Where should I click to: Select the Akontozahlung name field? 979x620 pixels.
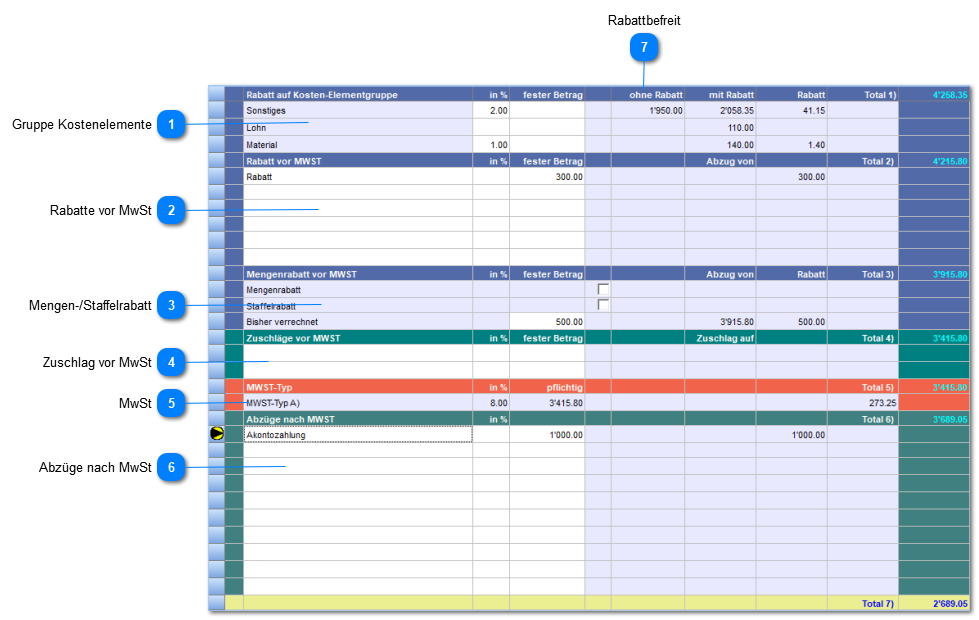[358, 435]
